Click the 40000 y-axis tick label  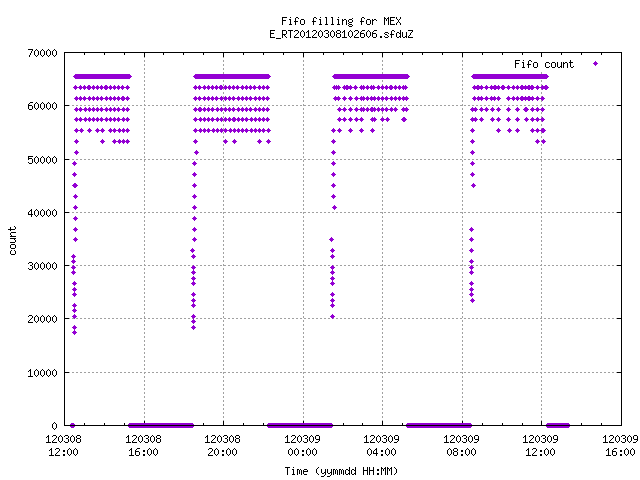click(x=42, y=213)
